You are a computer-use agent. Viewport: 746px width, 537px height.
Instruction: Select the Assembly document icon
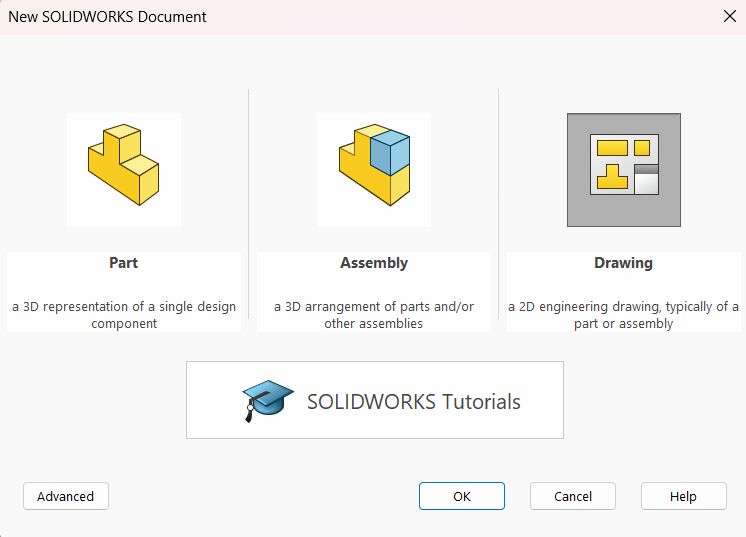[374, 170]
